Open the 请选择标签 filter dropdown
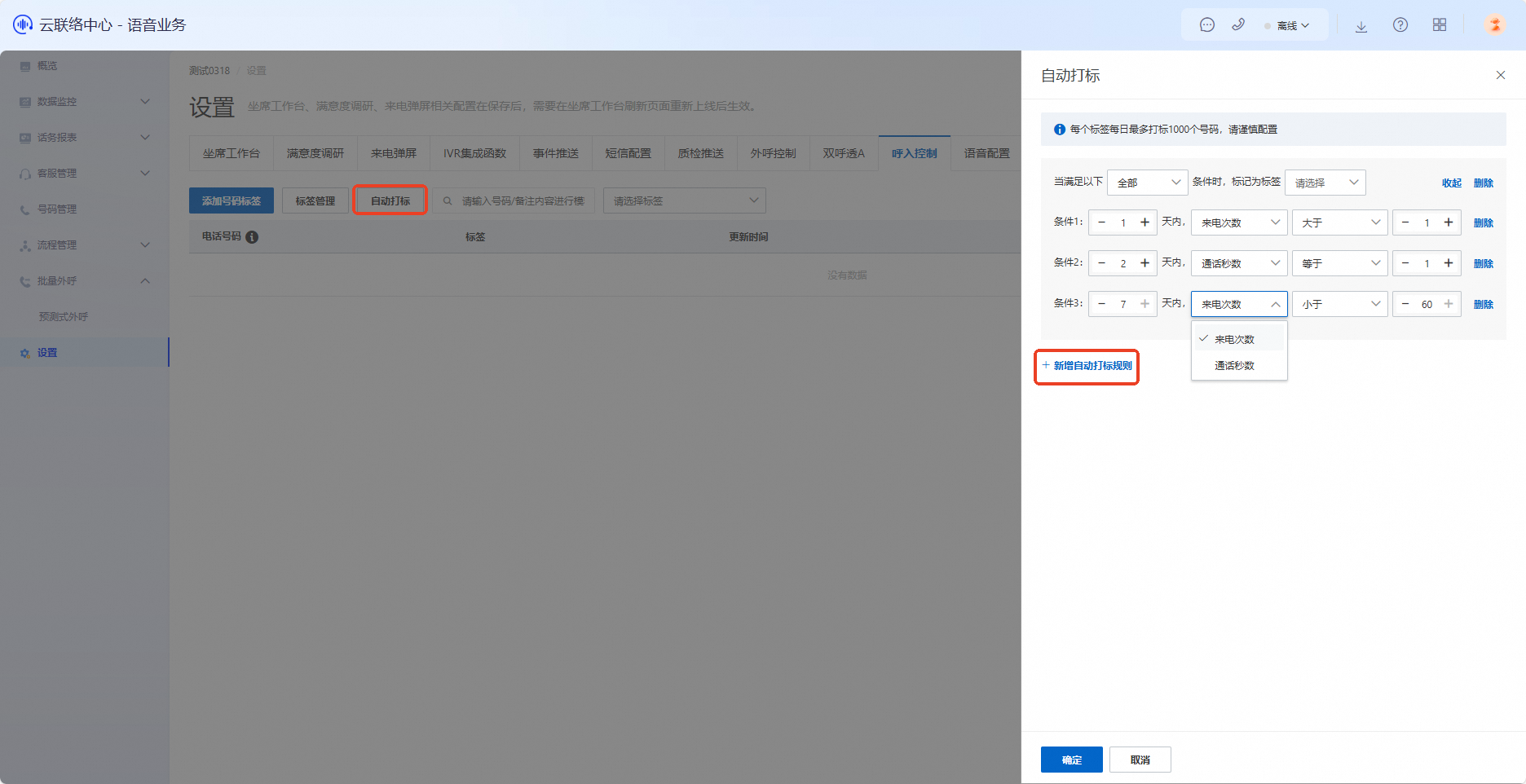Viewport: 1526px width, 784px height. click(x=685, y=200)
